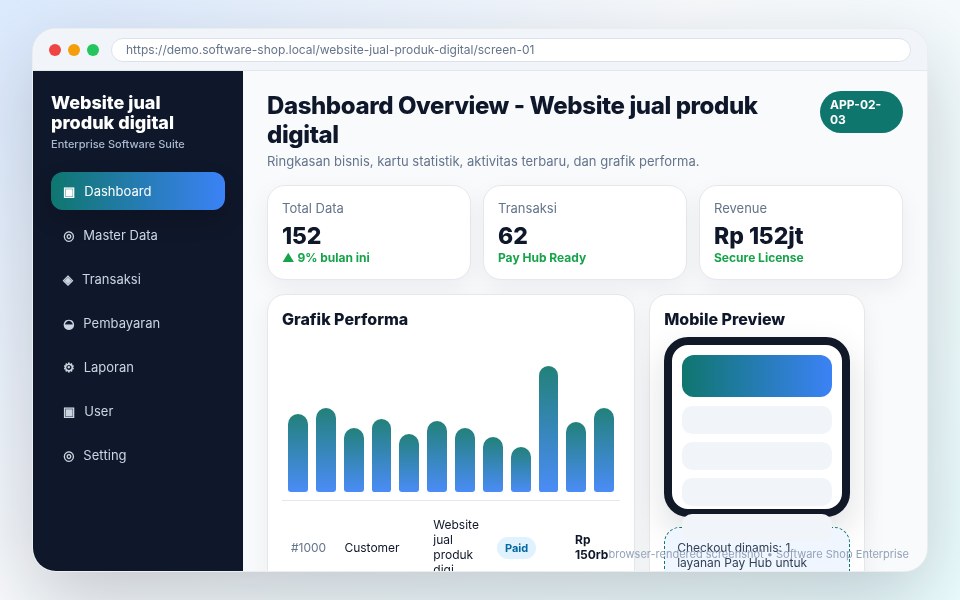
Task: Open the Dashboard menu item
Action: pos(138,191)
